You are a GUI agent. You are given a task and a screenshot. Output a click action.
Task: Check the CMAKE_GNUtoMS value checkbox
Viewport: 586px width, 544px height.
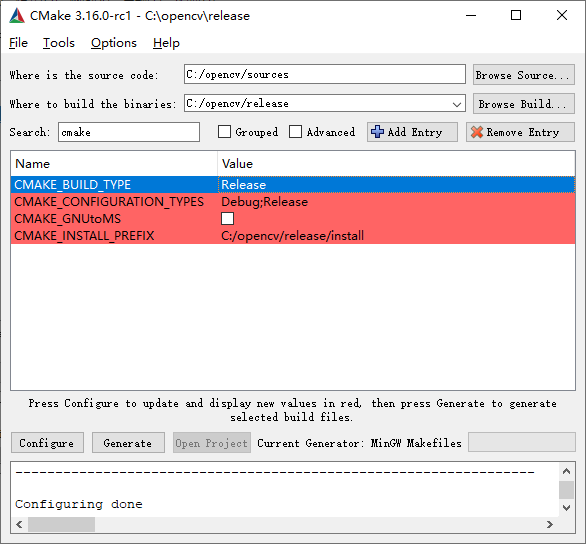tap(228, 219)
